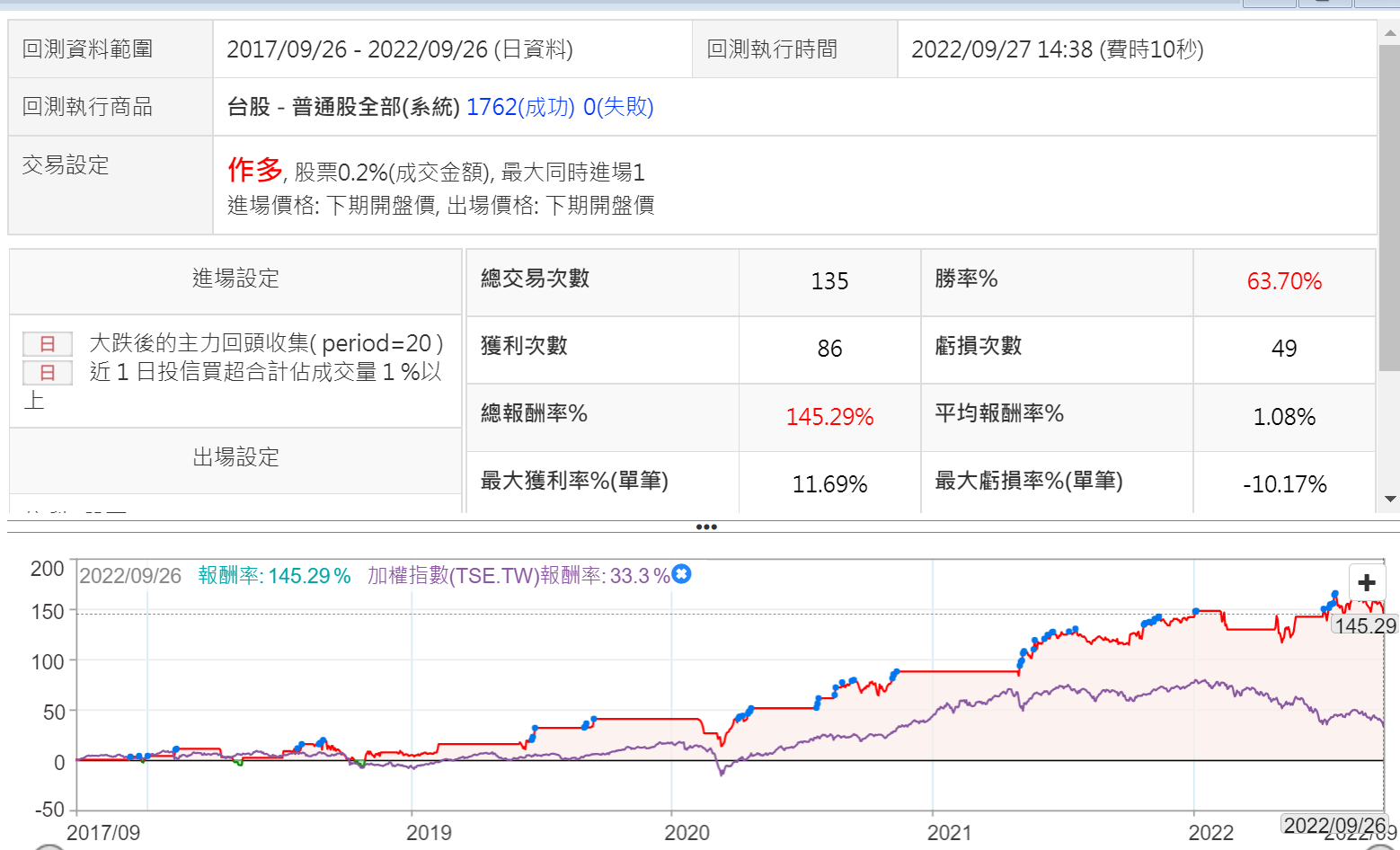Remove the 加權指數 comparison with the blue X icon

pyautogui.click(x=682, y=573)
